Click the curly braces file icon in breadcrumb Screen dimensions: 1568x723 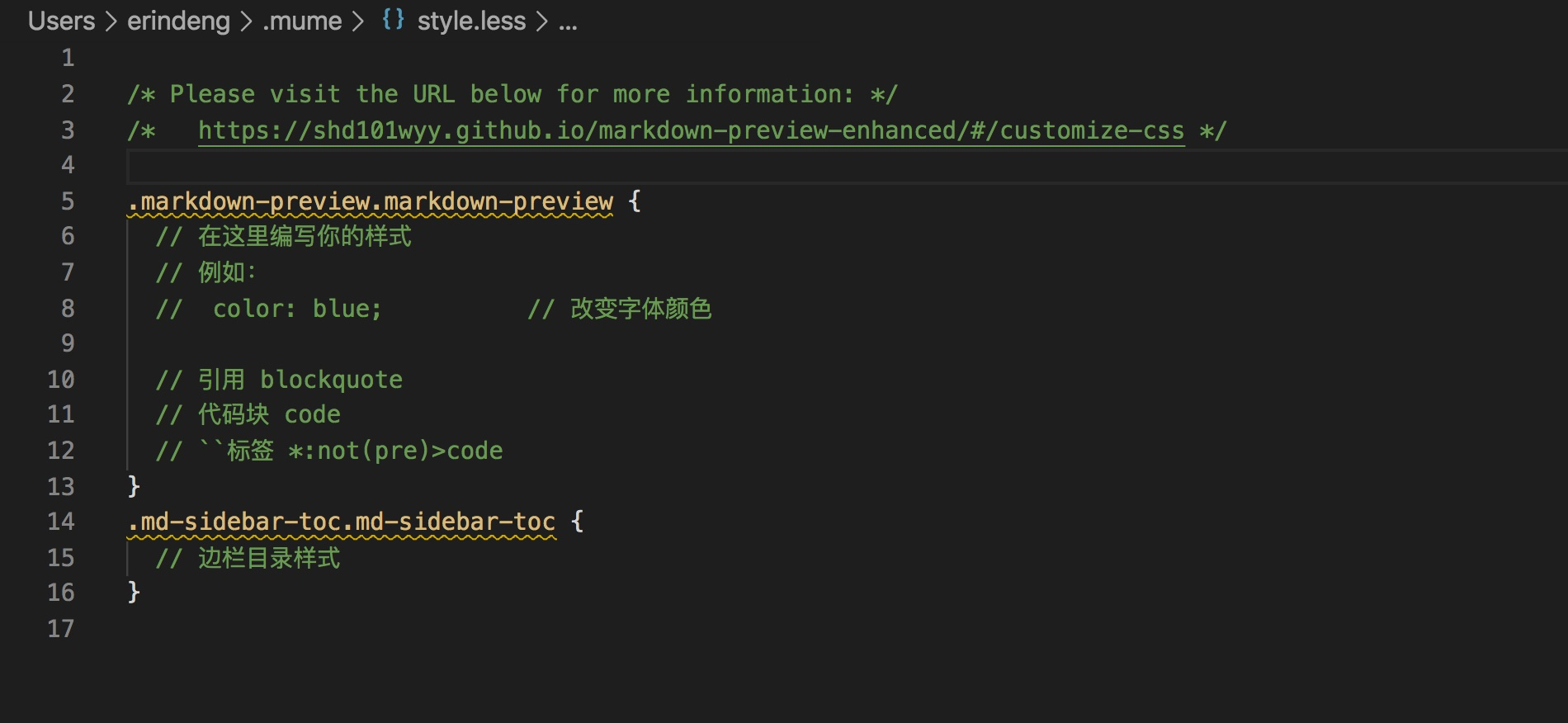tap(393, 19)
